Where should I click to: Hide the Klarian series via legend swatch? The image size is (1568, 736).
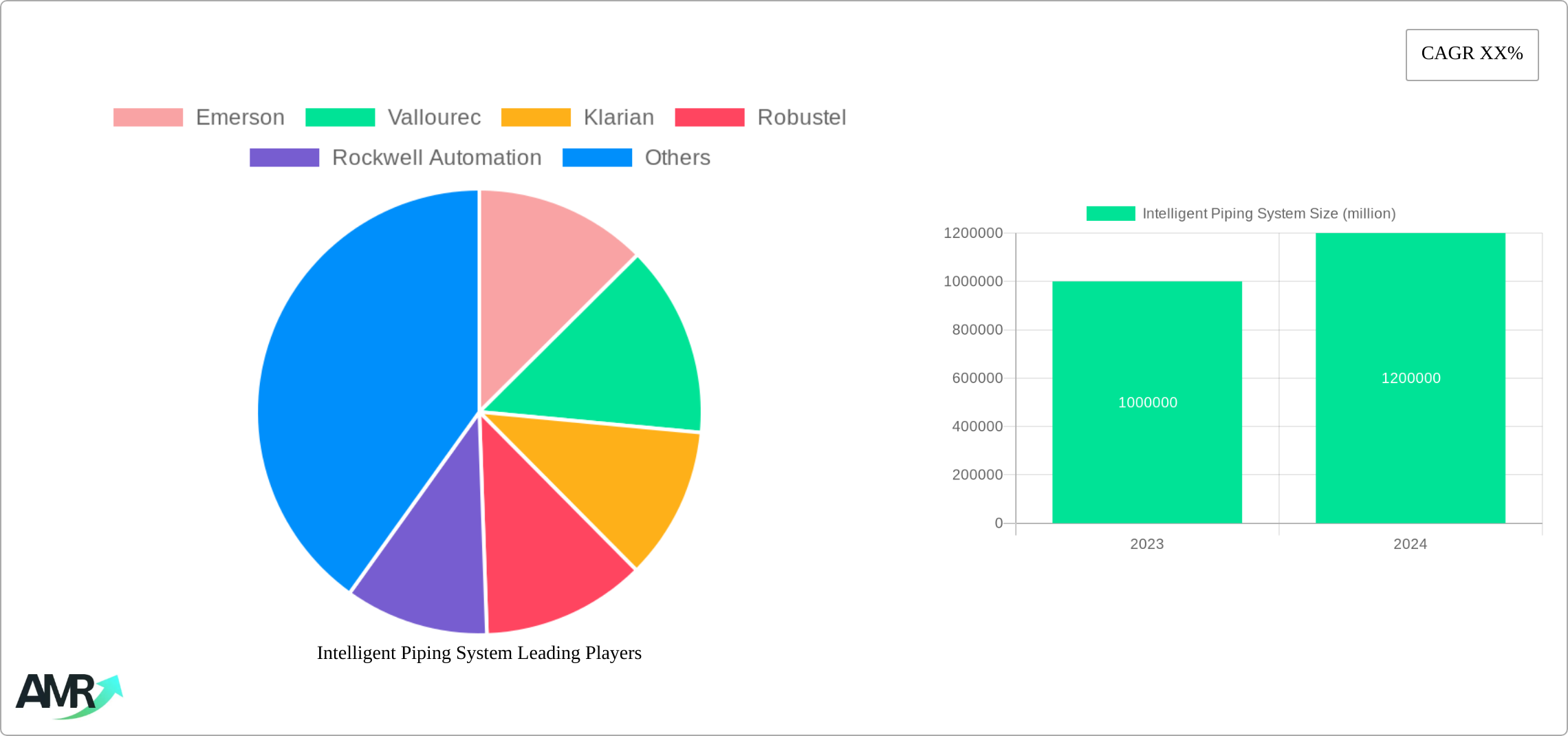pos(536,118)
